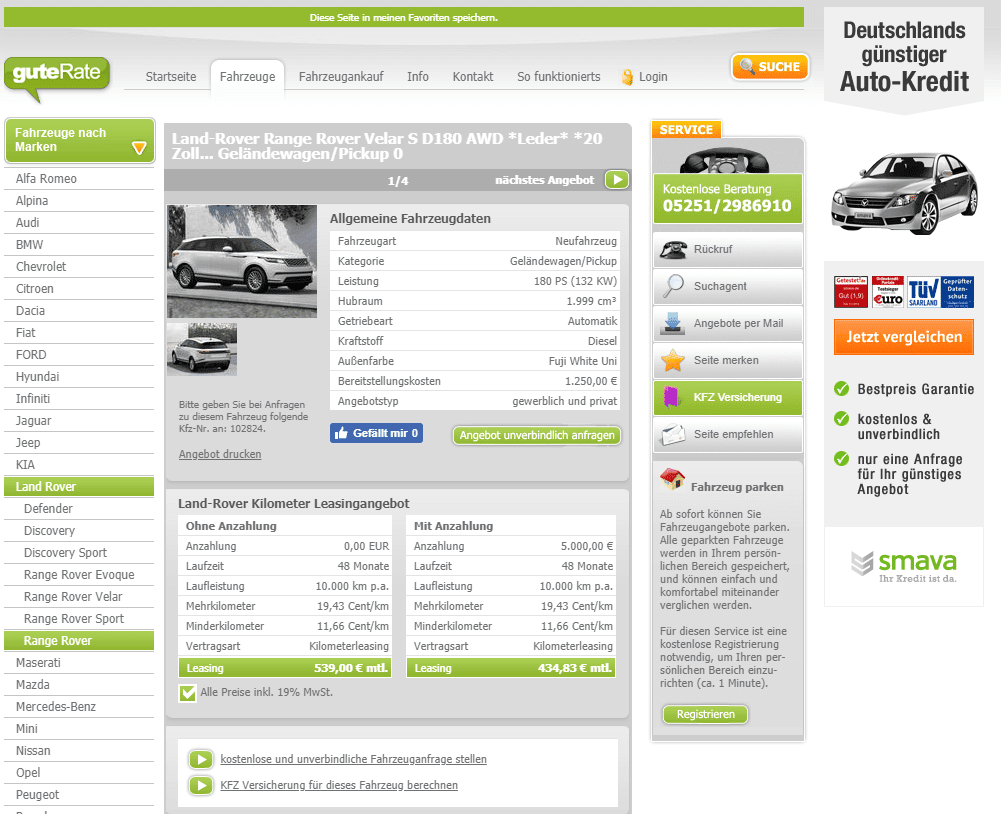Go to the Info tab

[x=418, y=77]
